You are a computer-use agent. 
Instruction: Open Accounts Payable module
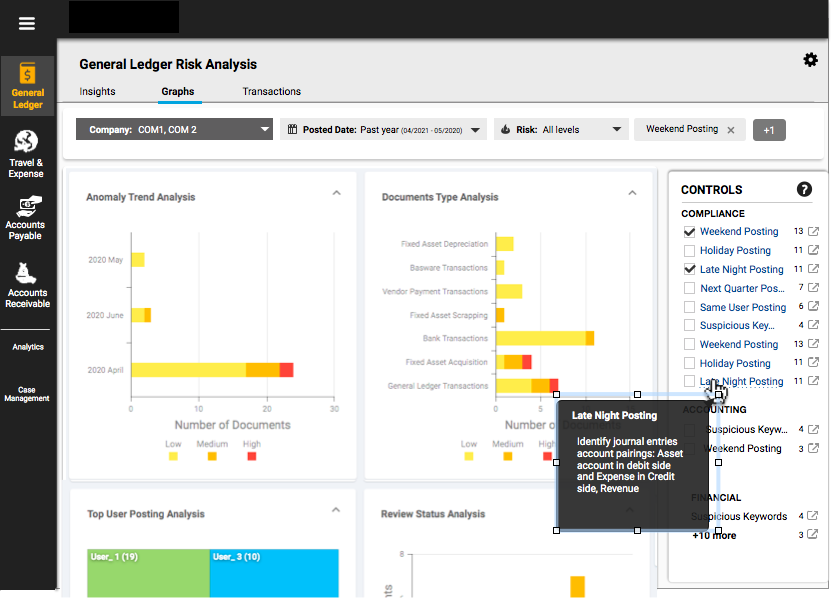coord(25,218)
